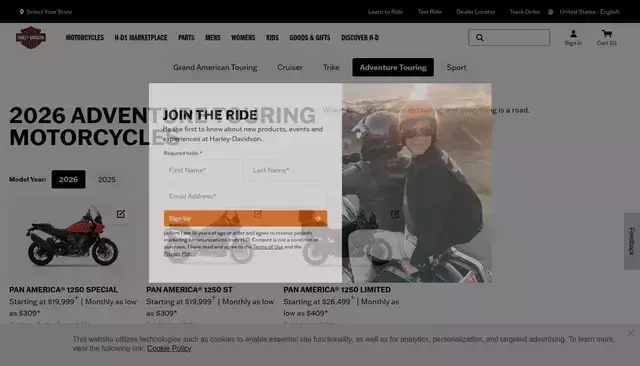
Task: Click the Pan America 1250 Limited title
Action: 337,290
